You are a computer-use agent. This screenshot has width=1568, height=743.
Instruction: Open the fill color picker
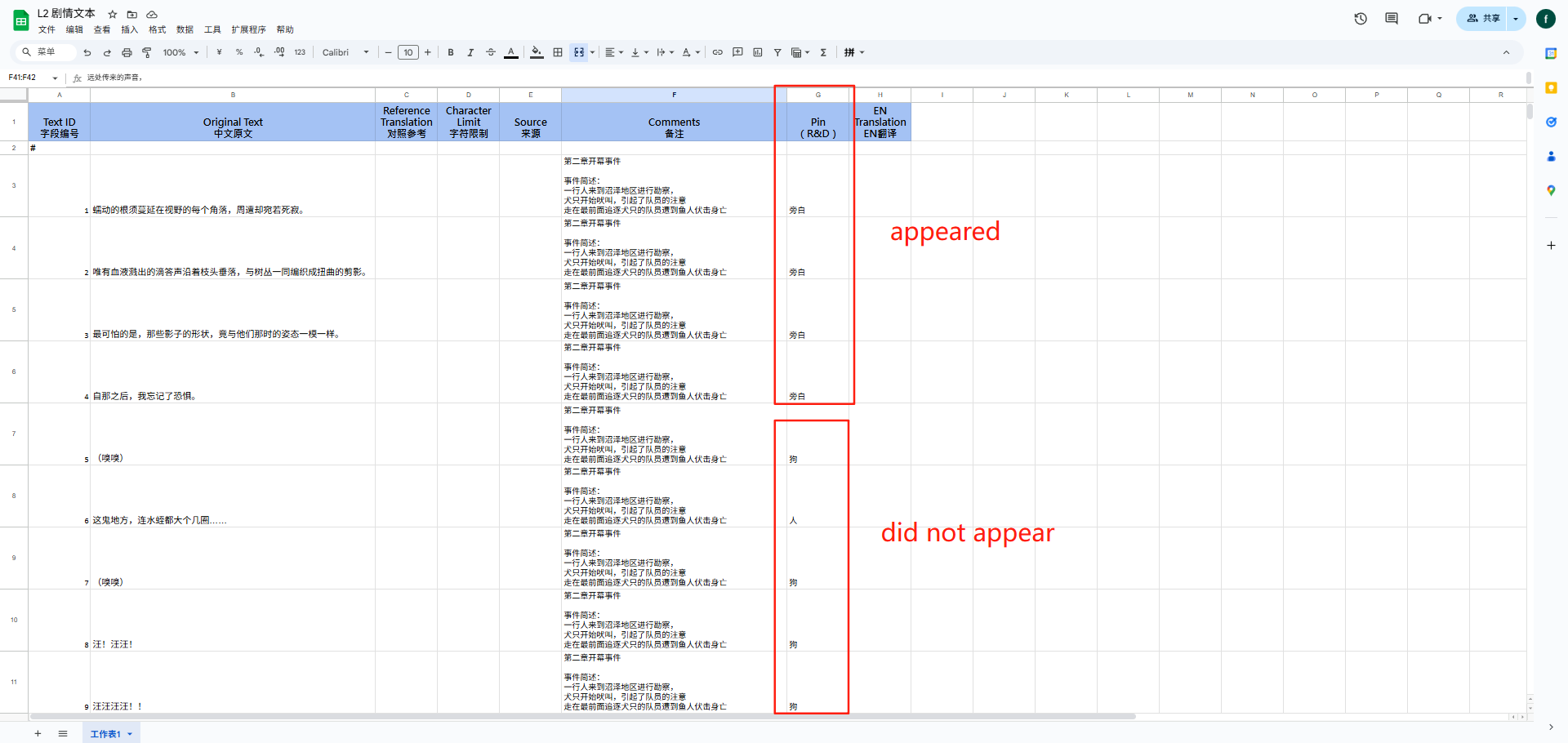click(x=537, y=52)
